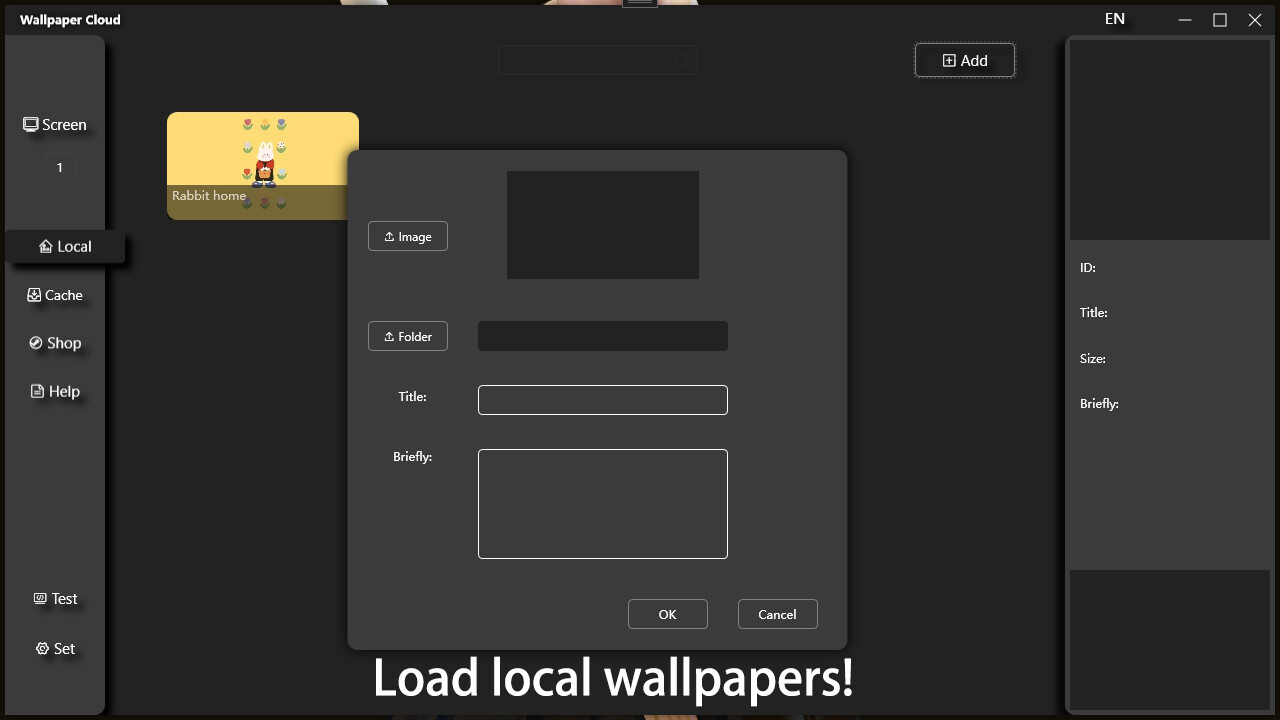Open the Cache section

55,295
